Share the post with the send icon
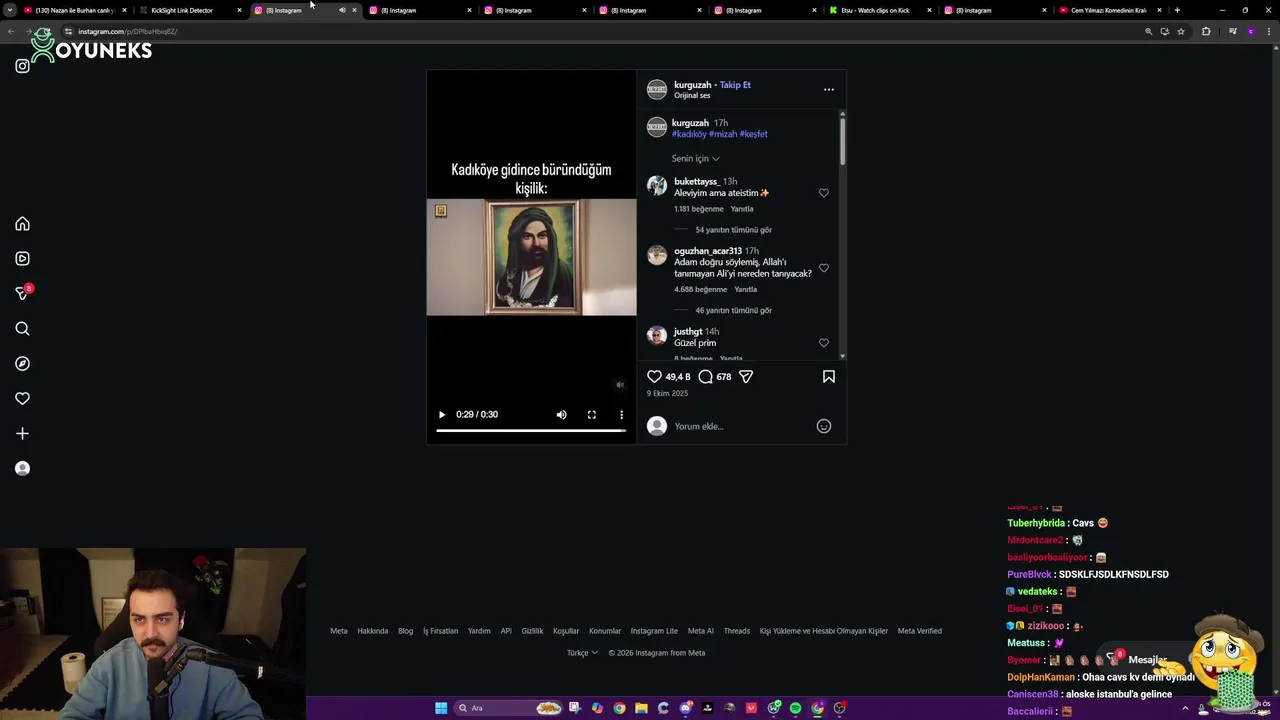 point(745,377)
